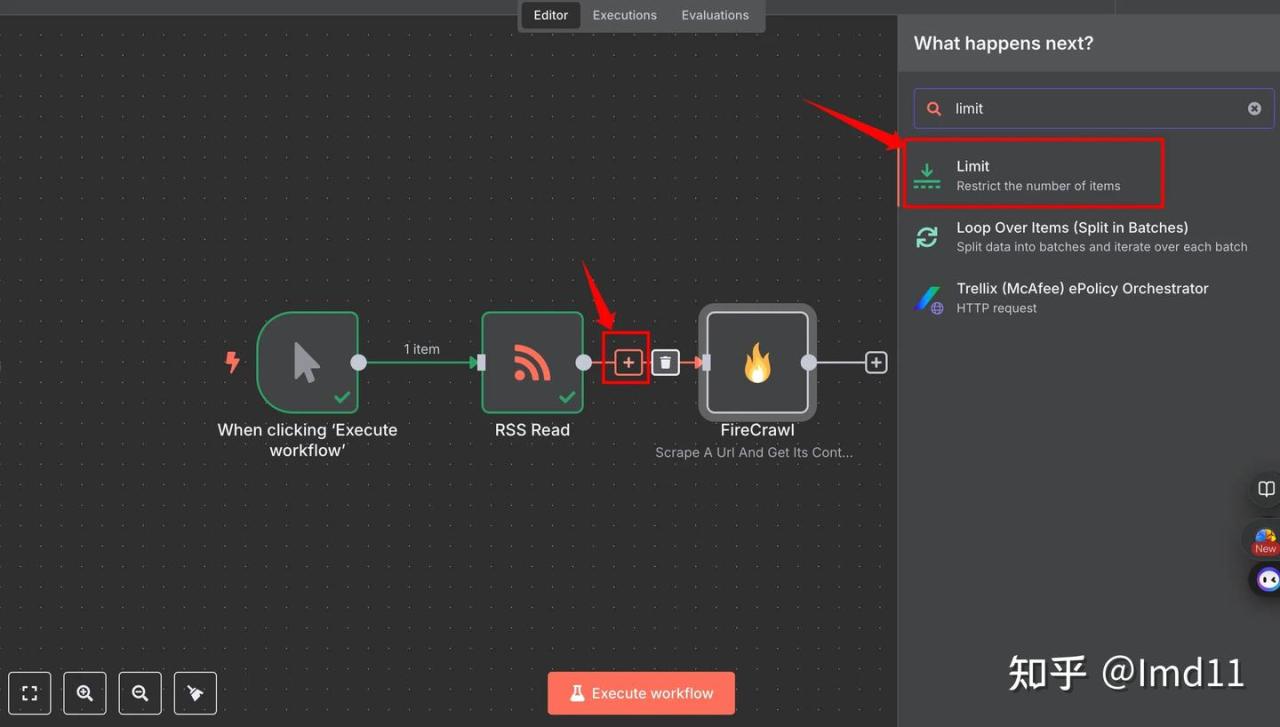The image size is (1280, 727).
Task: Select the manual trigger node
Action: [307, 362]
